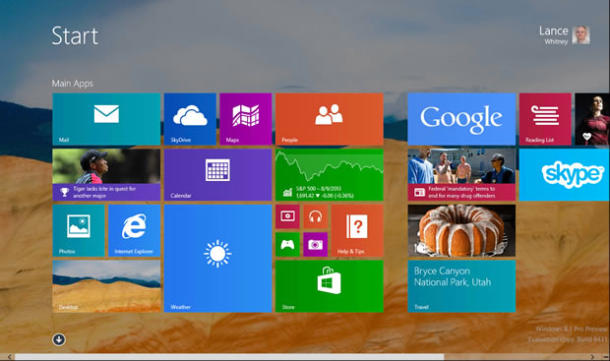610x361 pixels.
Task: Open the Help & Tips tile
Action: coord(357,231)
